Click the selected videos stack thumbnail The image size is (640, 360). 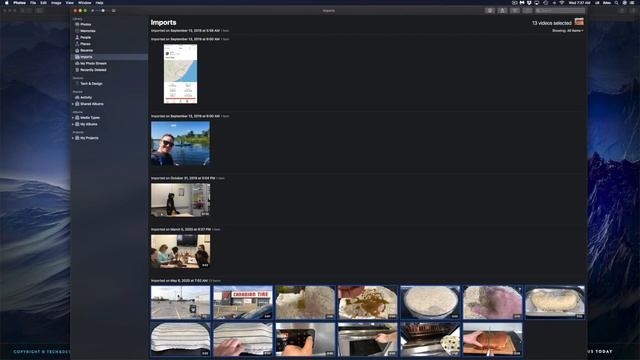click(579, 22)
